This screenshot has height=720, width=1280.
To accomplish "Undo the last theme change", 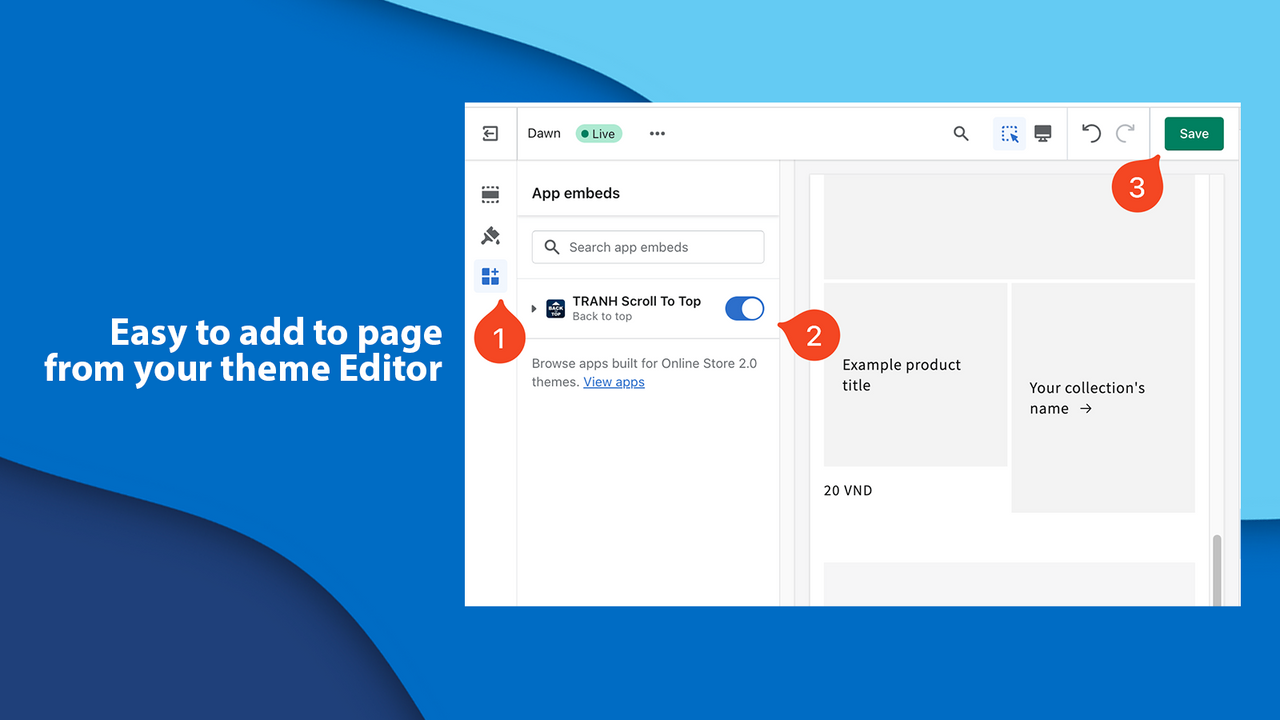I will [1090, 133].
